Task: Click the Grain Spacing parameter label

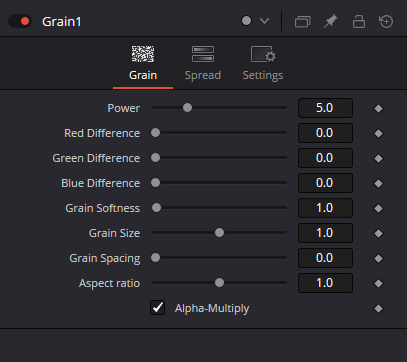Action: tap(105, 259)
